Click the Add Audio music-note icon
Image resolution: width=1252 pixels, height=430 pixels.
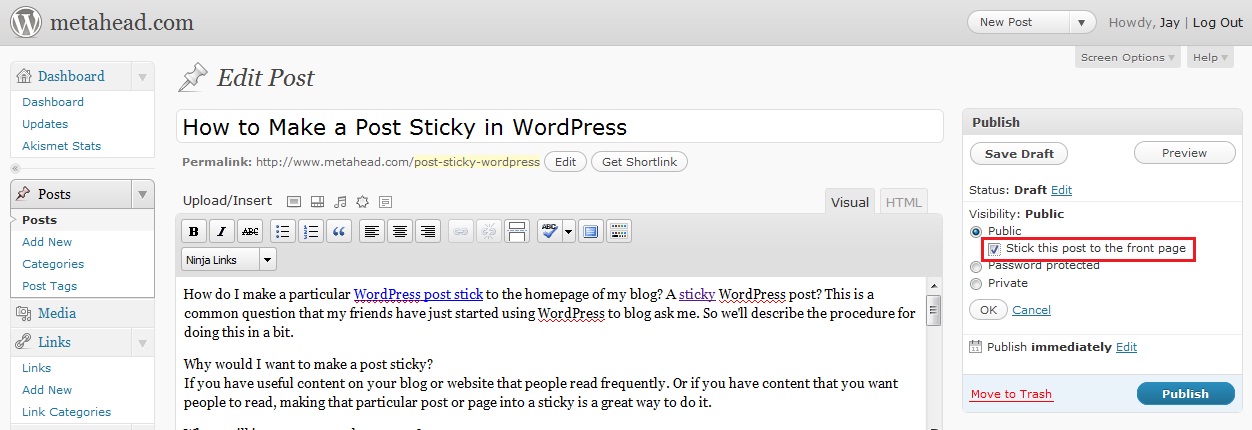(x=340, y=201)
